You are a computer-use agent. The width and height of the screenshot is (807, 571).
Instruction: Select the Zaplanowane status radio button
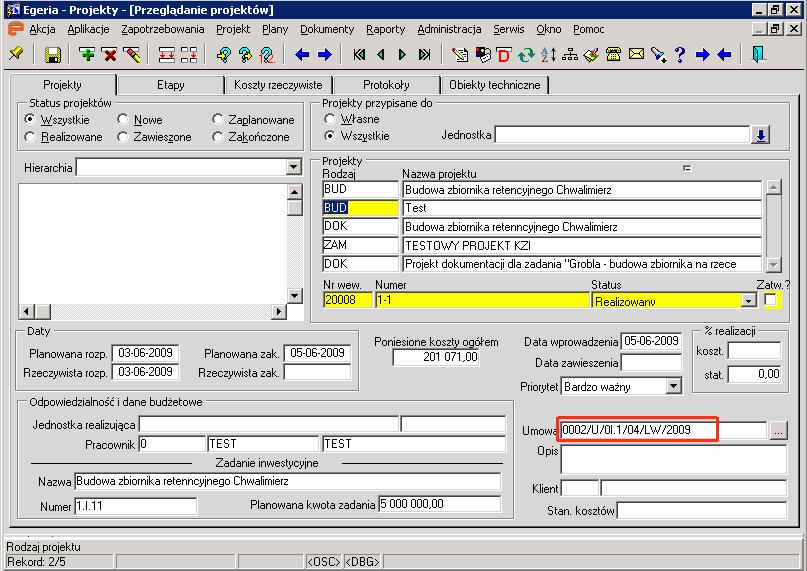click(218, 119)
